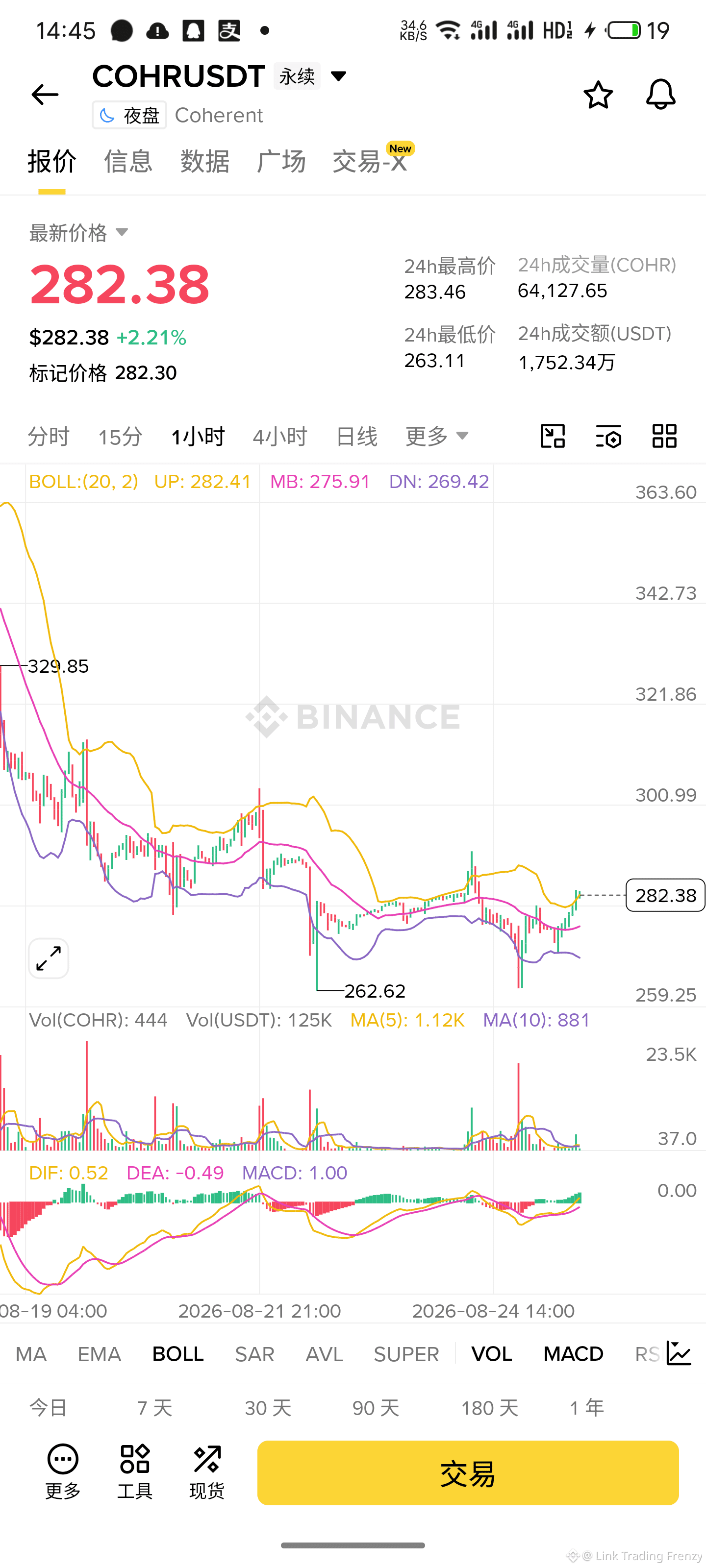Select 今日 range
The width and height of the screenshot is (706, 1568).
tap(48, 1407)
